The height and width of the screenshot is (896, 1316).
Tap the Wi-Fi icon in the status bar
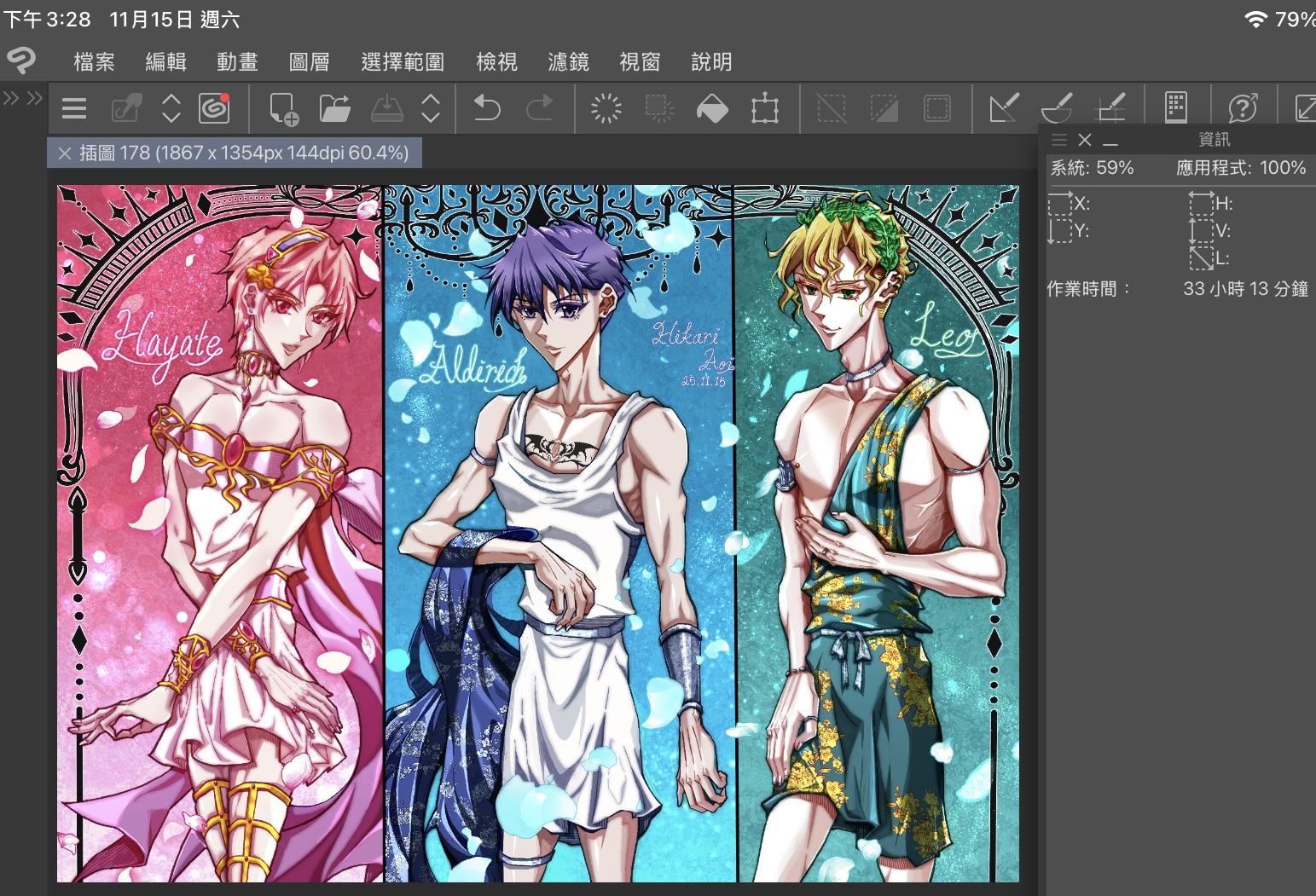(1255, 20)
